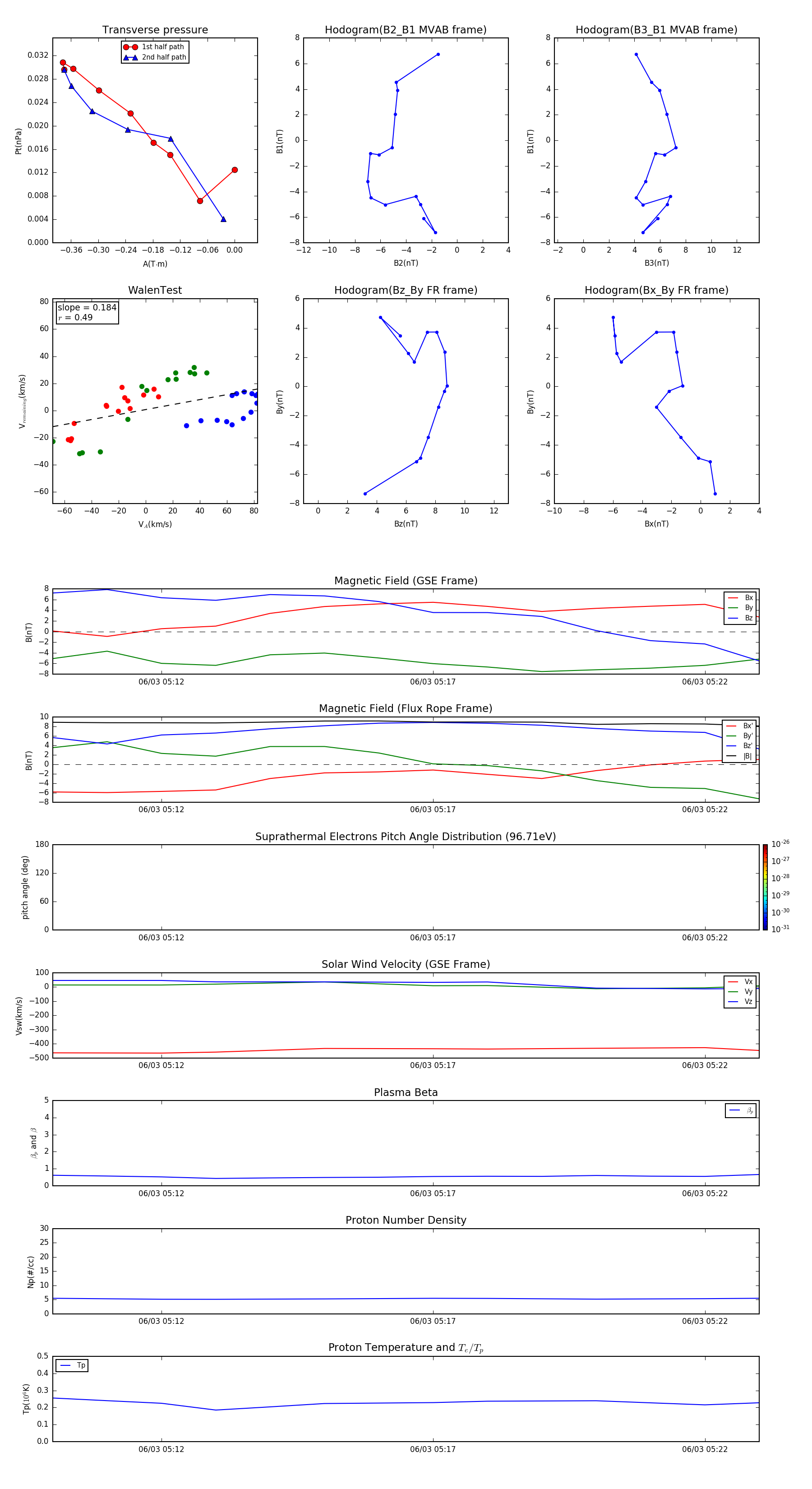Click the 'Magnetic Field (Flux Rope Frame)' title
Image resolution: width=812 pixels, height=1489 pixels.
coord(406,709)
